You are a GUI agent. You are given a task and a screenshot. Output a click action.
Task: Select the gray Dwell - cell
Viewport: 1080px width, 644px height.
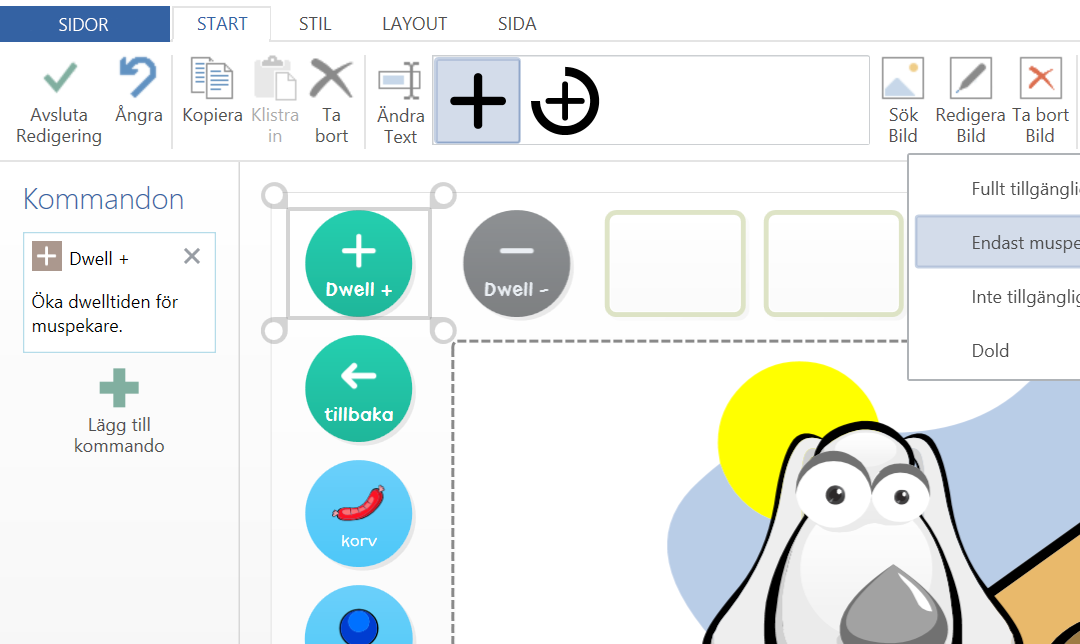[517, 264]
